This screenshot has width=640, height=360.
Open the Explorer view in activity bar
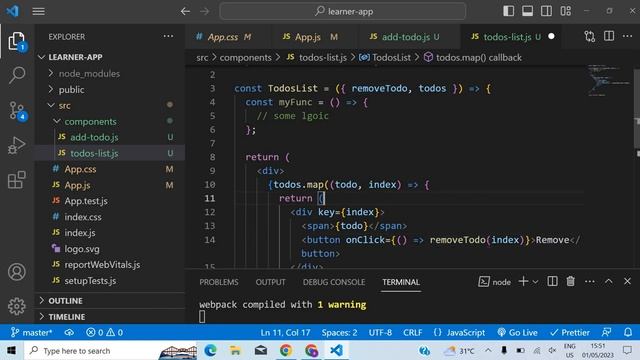click(16, 41)
